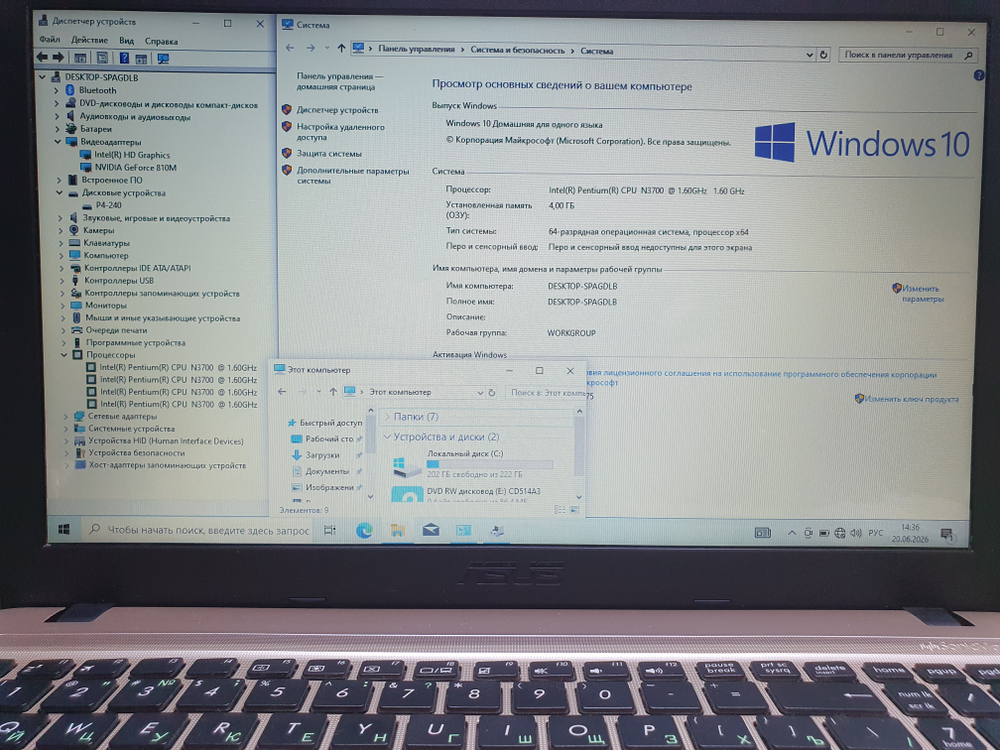Screen dimensions: 1000x750
Task: Select Рабочий стол in quick access
Action: coord(329,439)
